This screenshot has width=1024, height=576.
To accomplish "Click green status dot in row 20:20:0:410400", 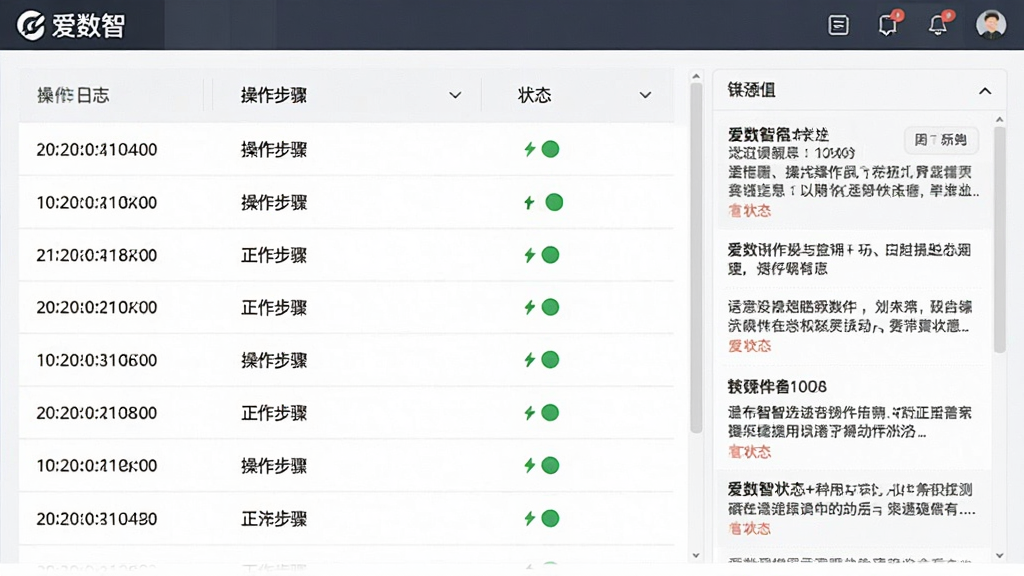I will point(551,150).
